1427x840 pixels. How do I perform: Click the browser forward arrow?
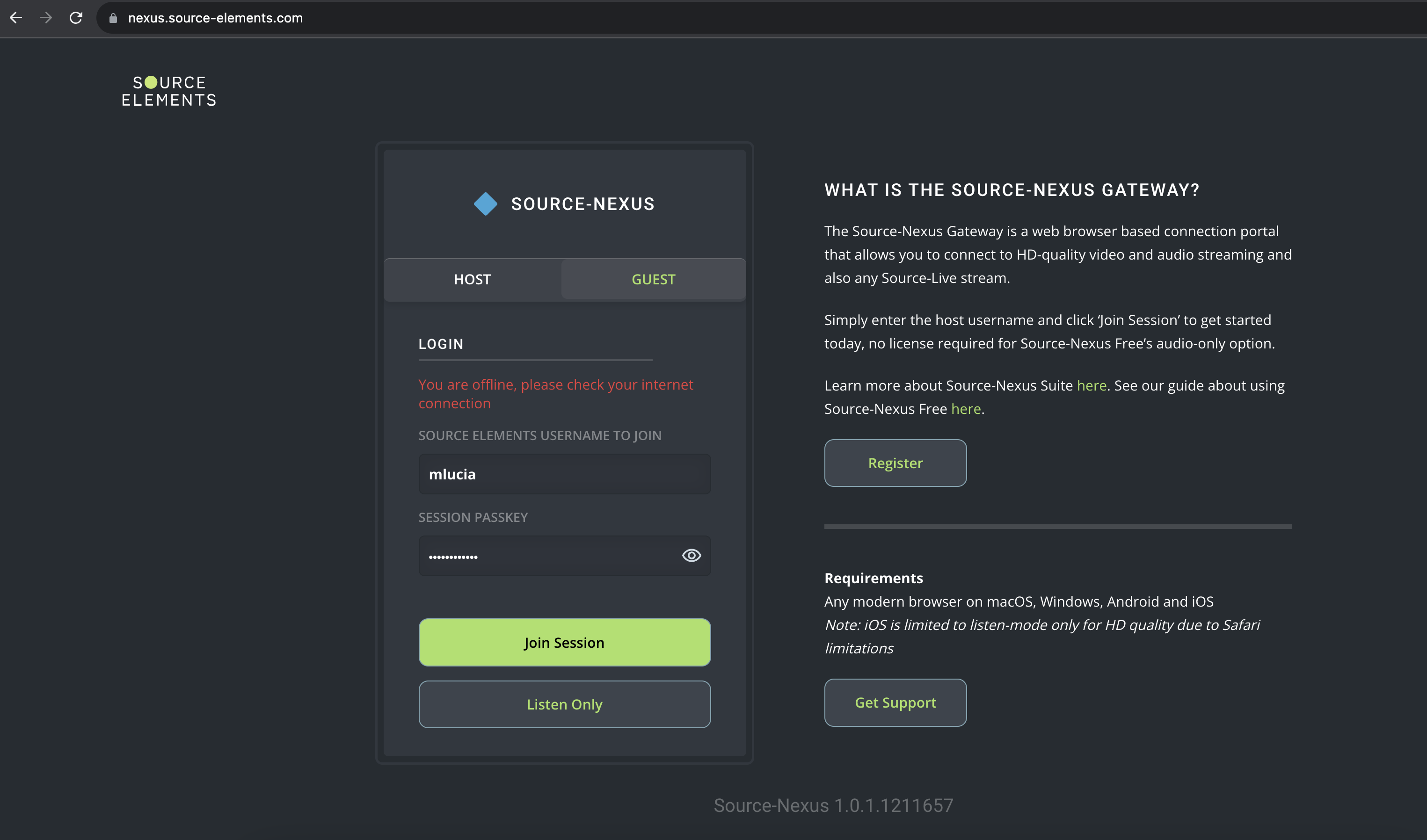click(46, 18)
